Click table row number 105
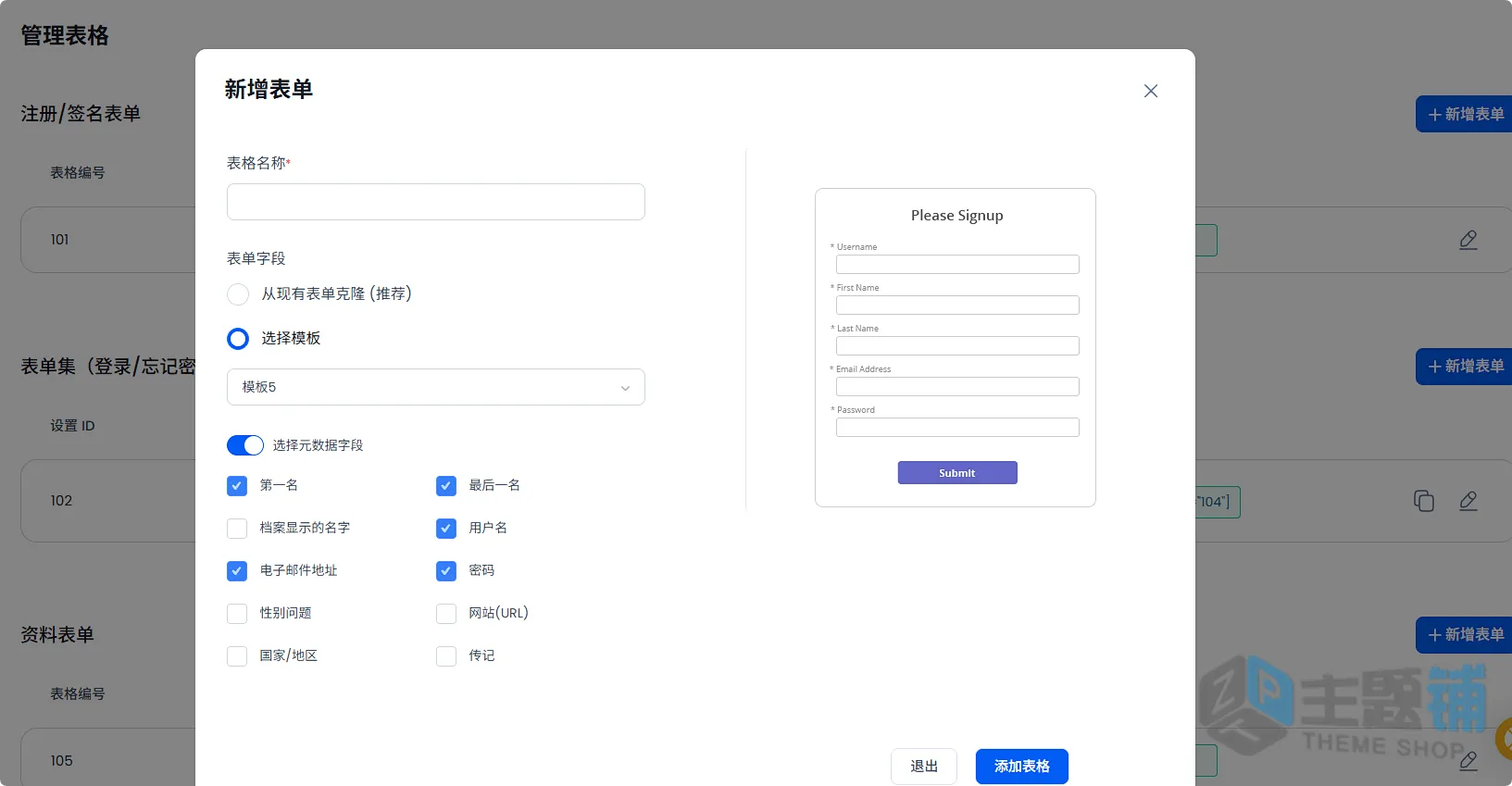 (x=61, y=761)
